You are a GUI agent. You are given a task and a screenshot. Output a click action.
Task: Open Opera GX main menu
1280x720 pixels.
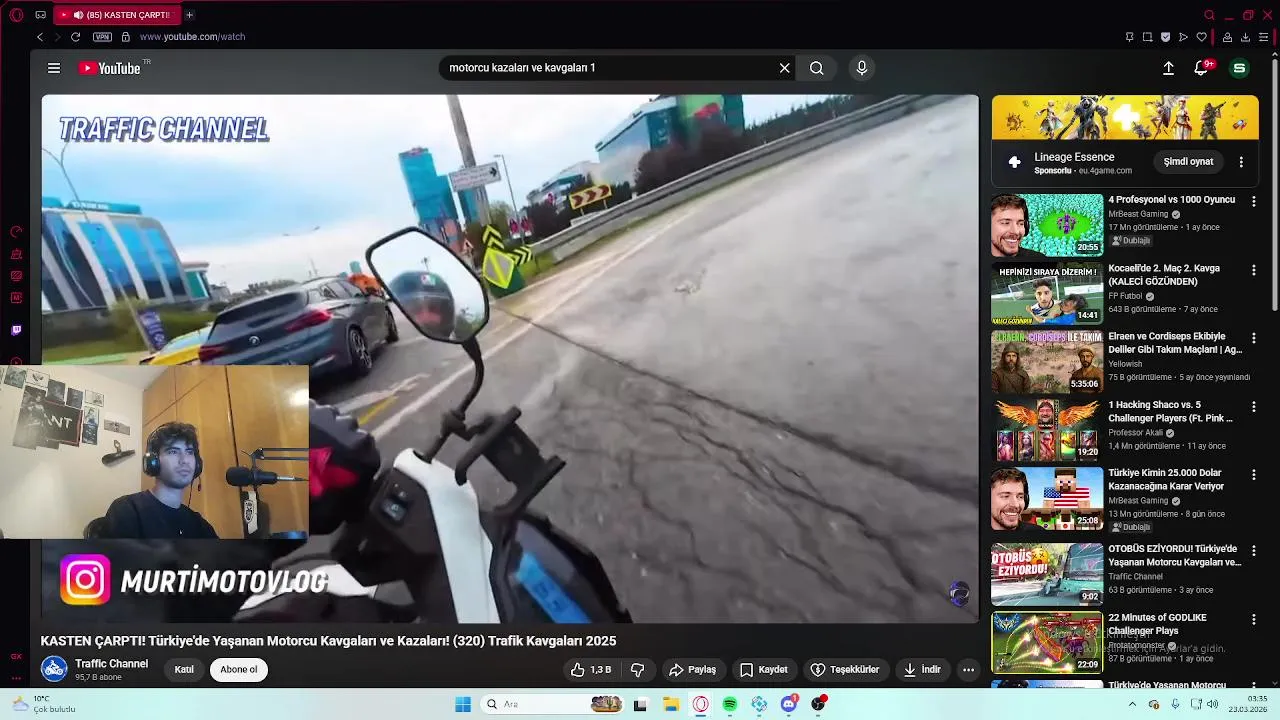click(16, 15)
